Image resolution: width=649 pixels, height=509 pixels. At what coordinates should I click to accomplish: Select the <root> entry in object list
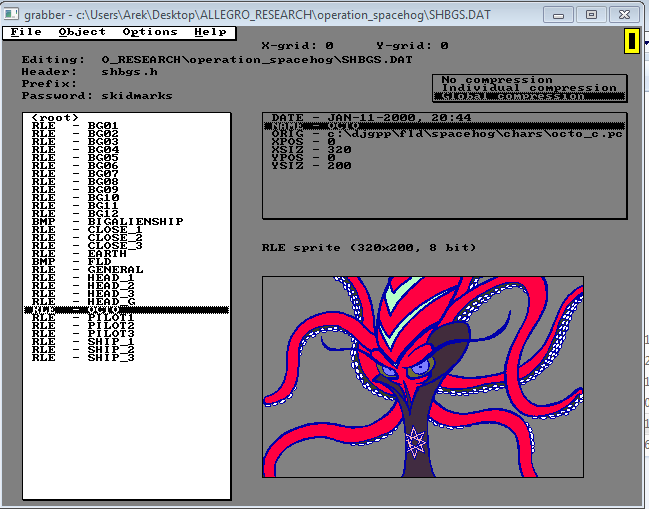[56, 118]
